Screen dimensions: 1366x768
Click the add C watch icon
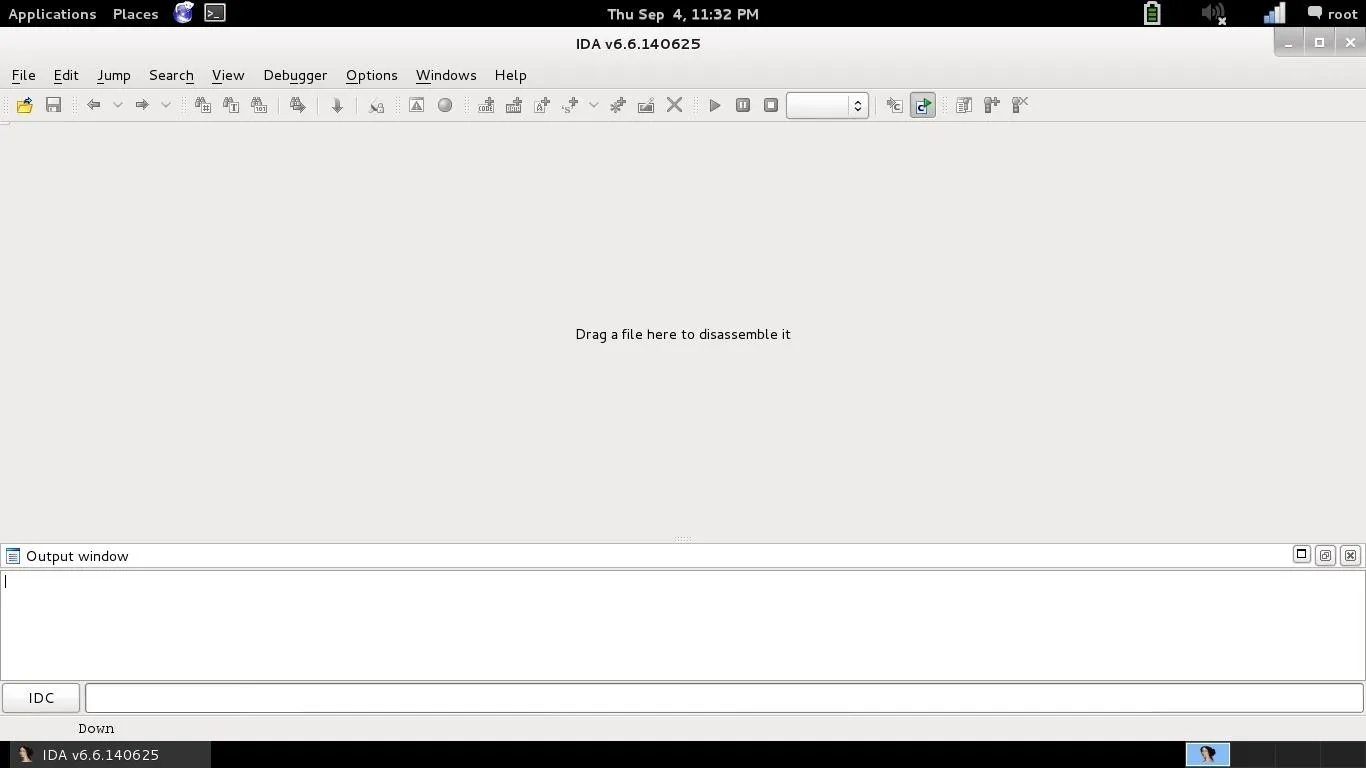[894, 105]
